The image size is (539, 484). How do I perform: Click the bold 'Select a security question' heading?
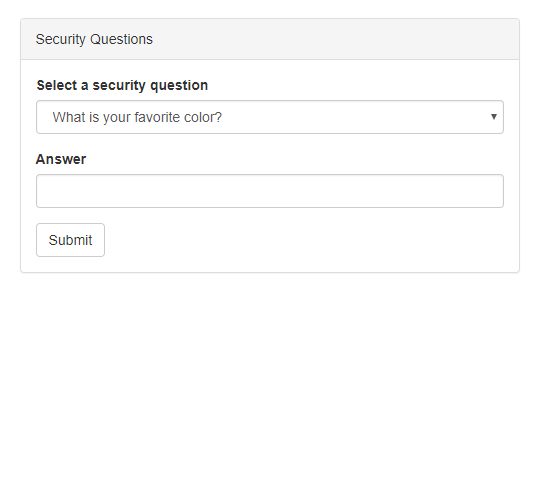point(122,85)
